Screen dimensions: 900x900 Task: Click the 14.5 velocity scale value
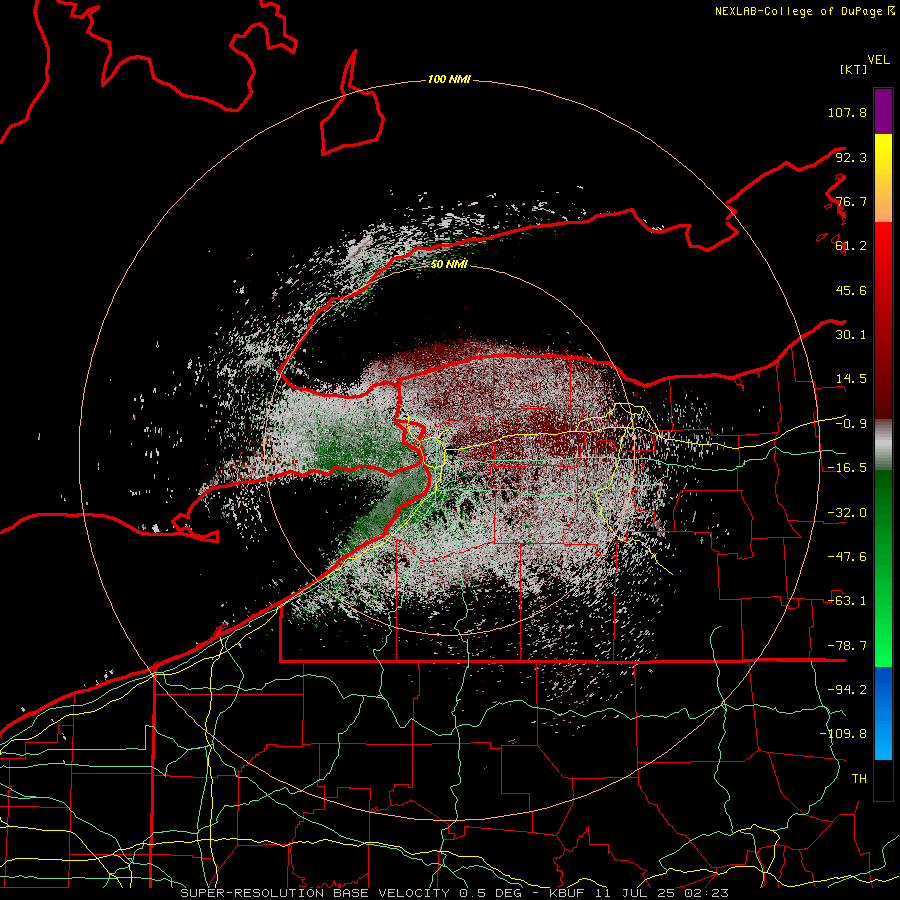pyautogui.click(x=851, y=379)
